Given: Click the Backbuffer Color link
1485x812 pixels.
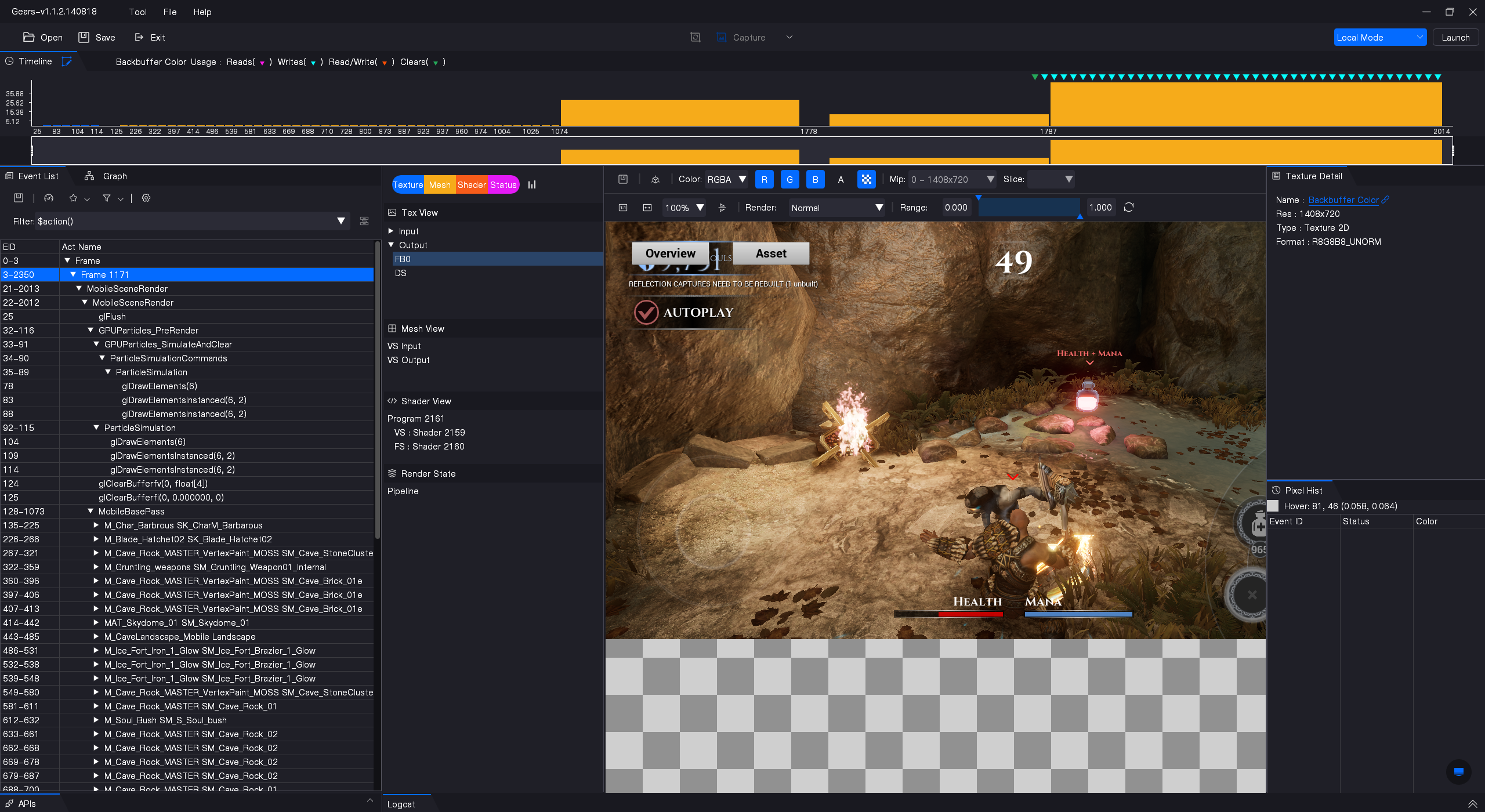Looking at the screenshot, I should (x=1343, y=200).
